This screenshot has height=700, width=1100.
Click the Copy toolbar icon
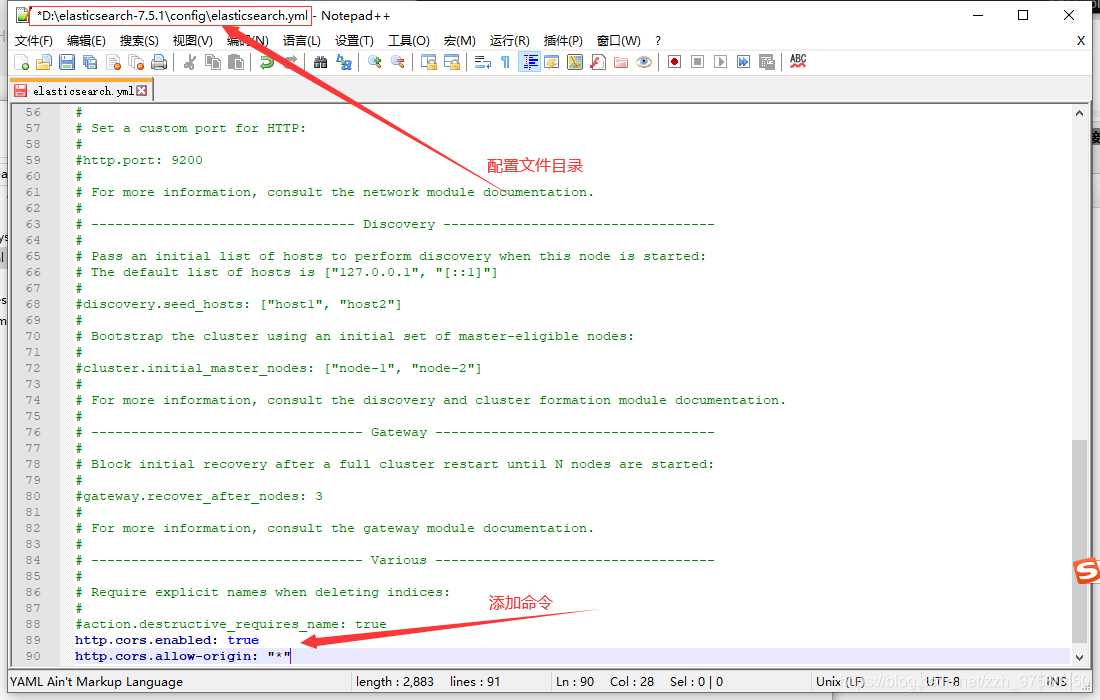(x=213, y=62)
